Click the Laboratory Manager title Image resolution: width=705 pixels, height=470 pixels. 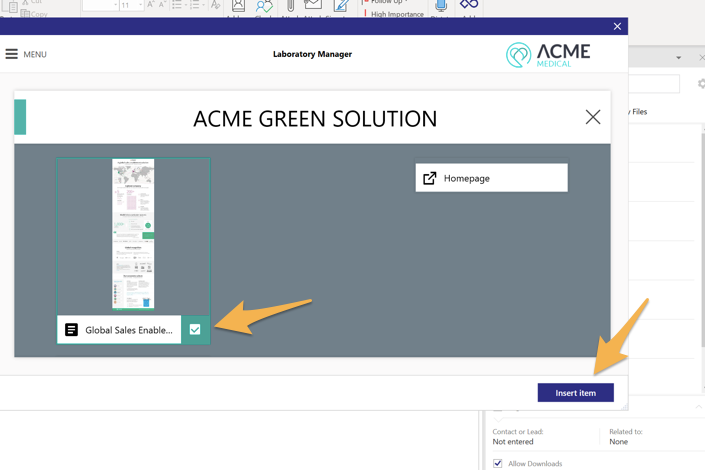(312, 54)
